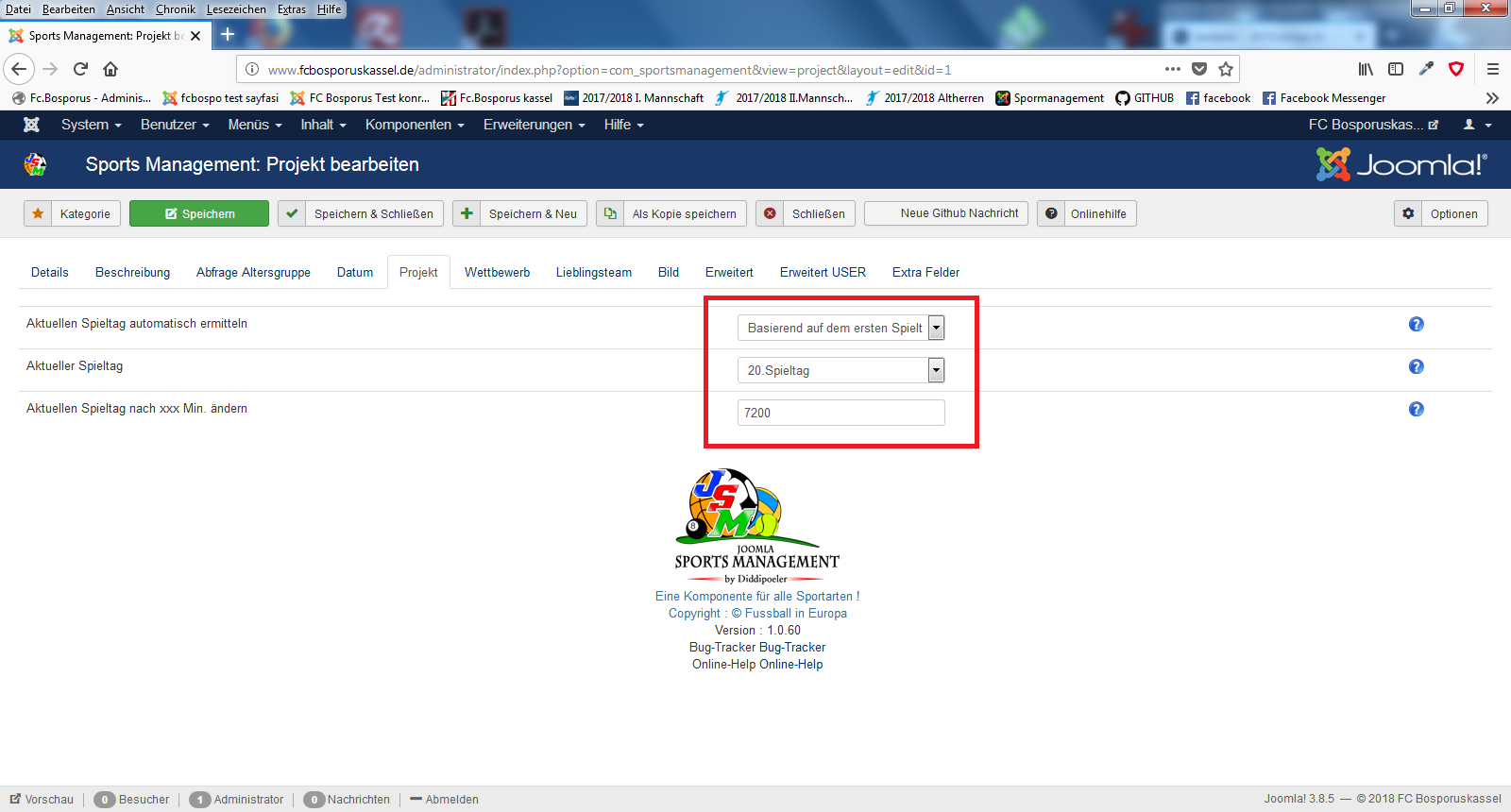The image size is (1511, 812).
Task: Switch to the Wettbewerb tab
Action: (x=497, y=272)
